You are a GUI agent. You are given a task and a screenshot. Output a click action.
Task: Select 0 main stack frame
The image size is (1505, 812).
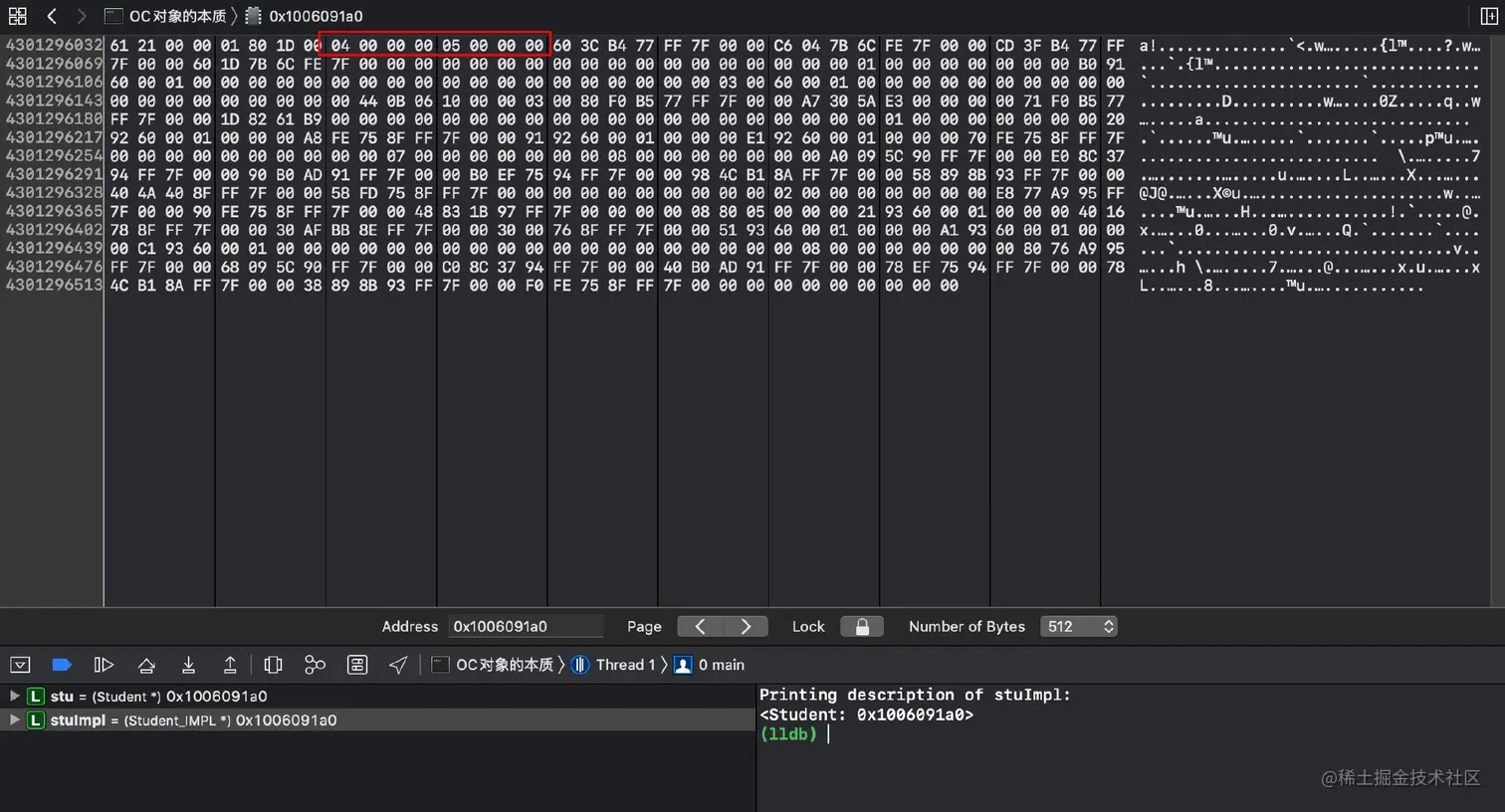pyautogui.click(x=710, y=665)
